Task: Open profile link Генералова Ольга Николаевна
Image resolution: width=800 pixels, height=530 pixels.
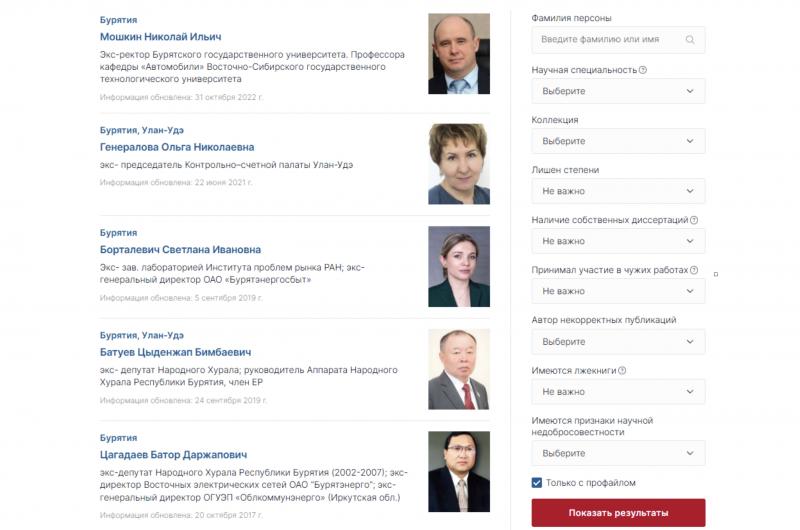Action: [x=177, y=147]
